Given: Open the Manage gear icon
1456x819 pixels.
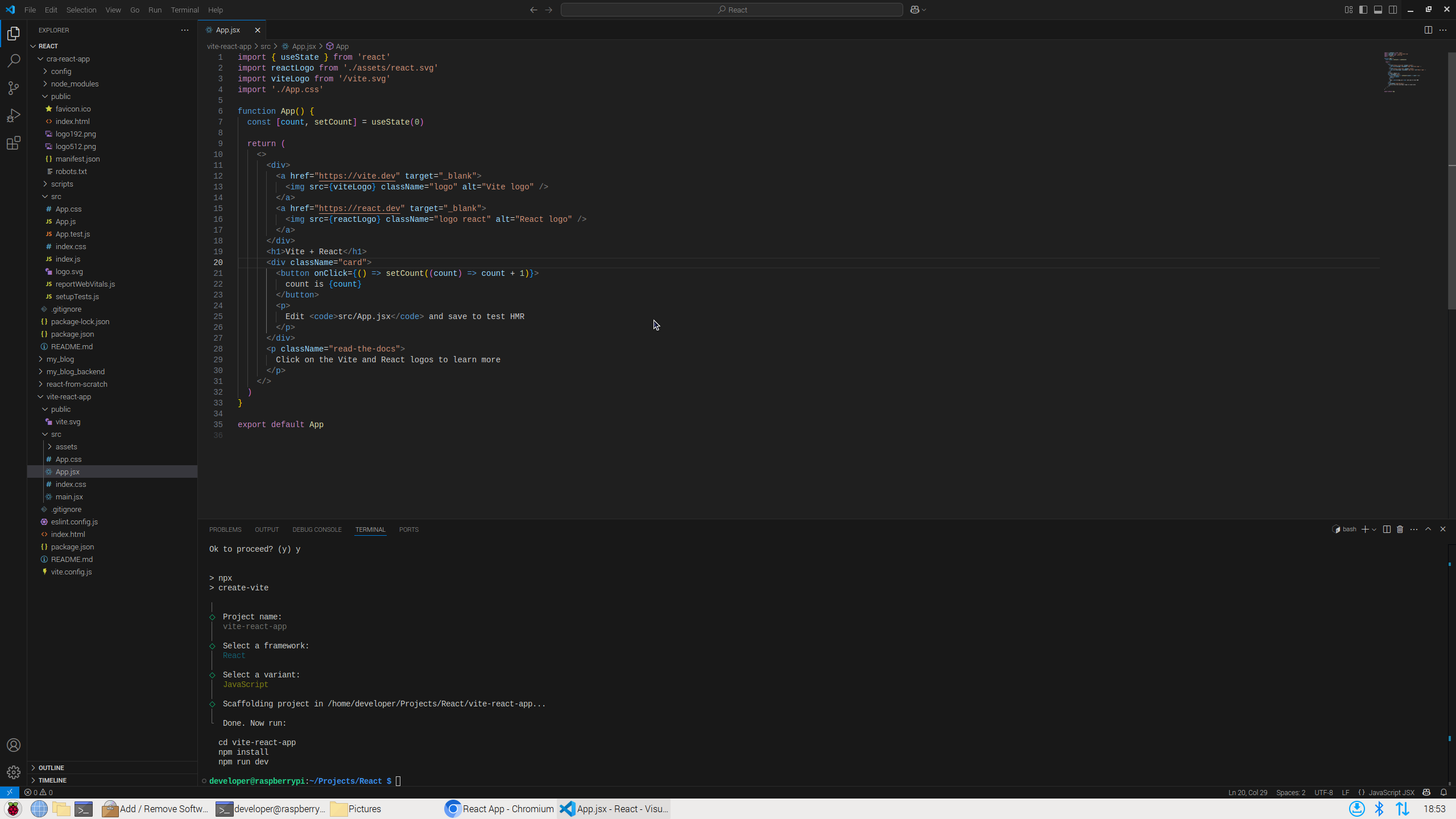Looking at the screenshot, I should [x=14, y=772].
